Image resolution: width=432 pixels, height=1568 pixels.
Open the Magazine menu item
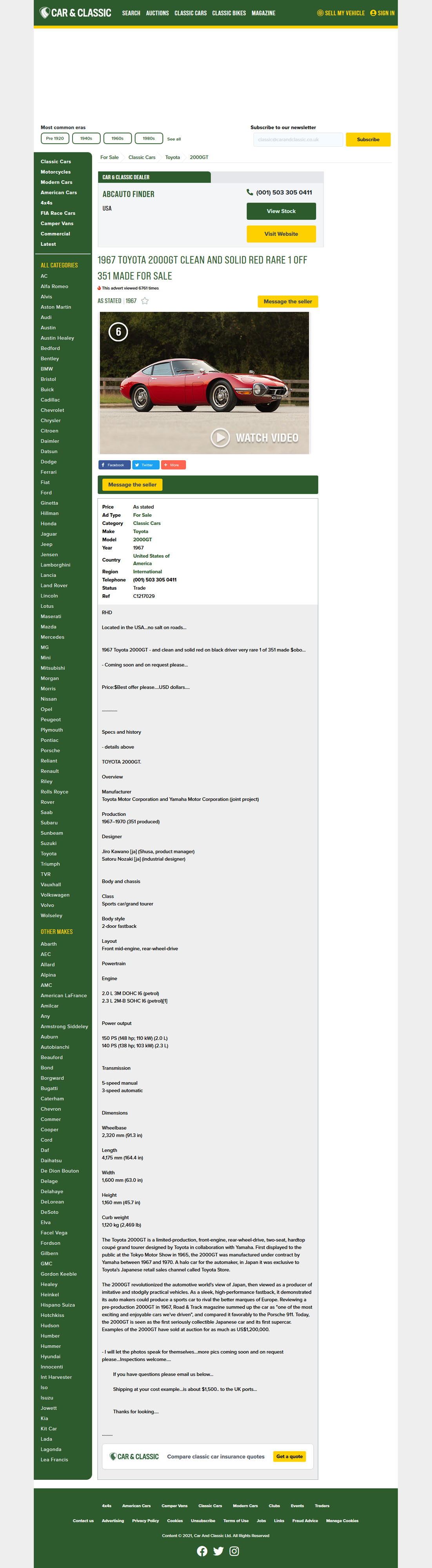coord(263,13)
